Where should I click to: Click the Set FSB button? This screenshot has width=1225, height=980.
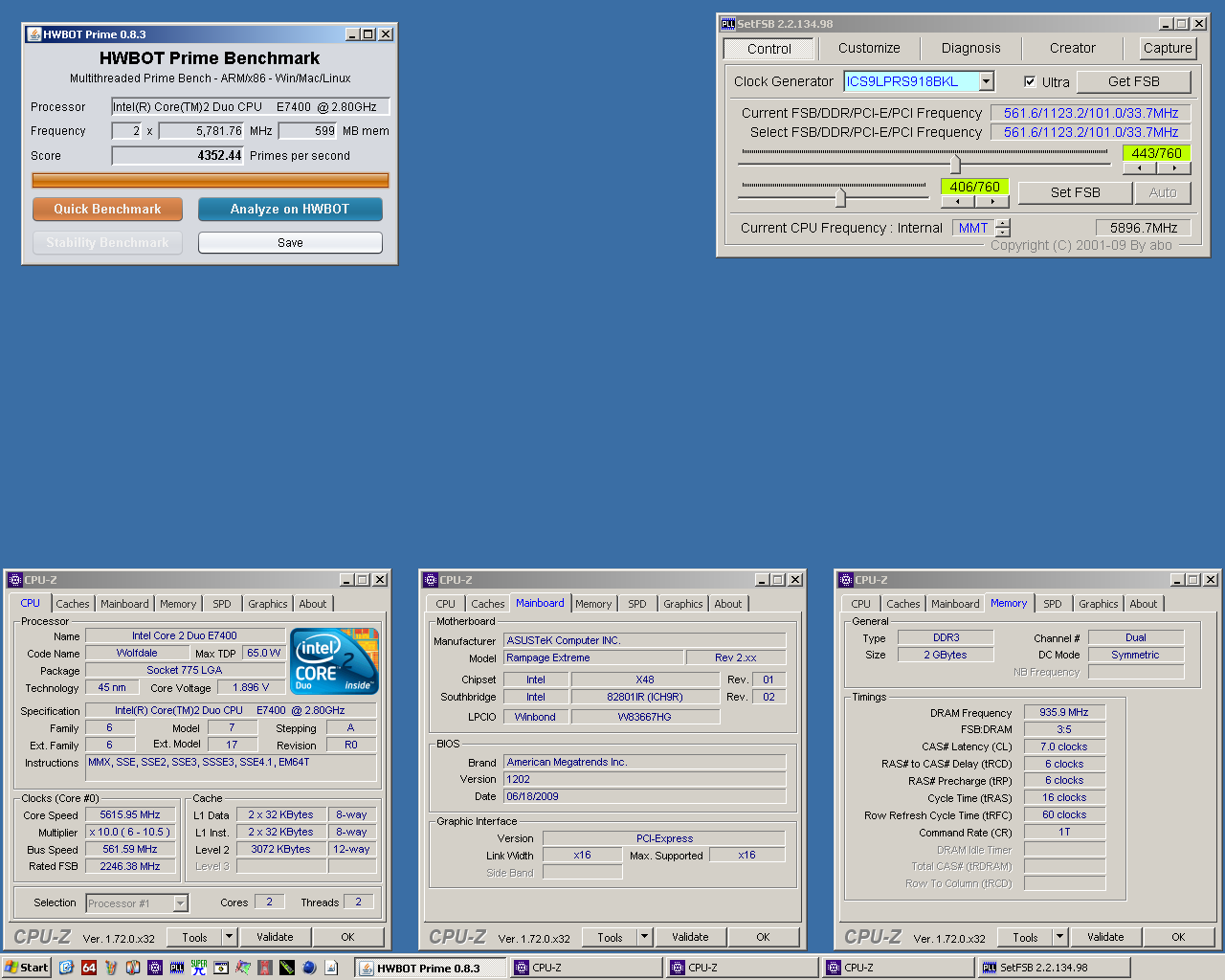1076,192
